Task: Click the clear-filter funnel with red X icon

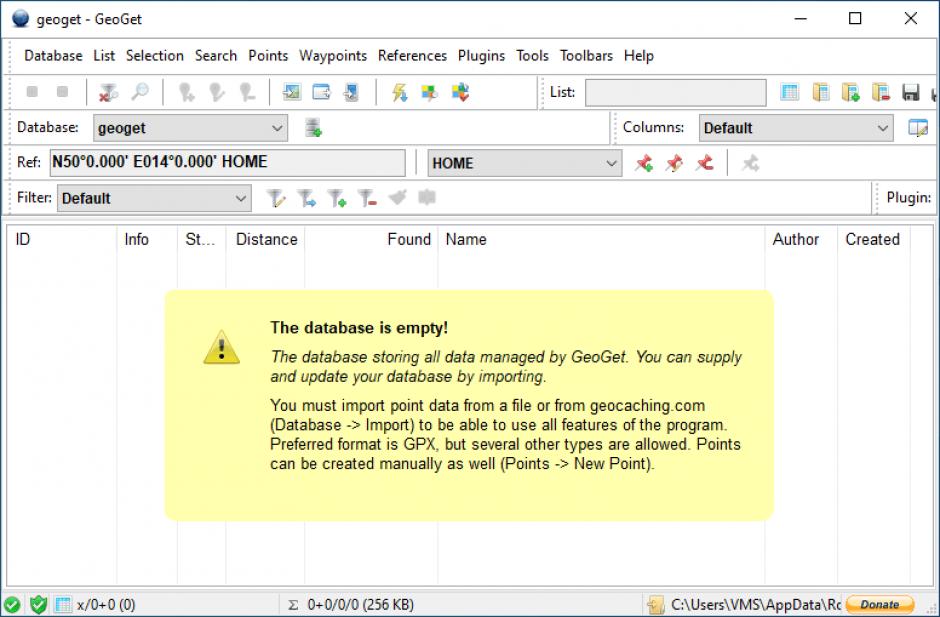Action: (x=109, y=92)
